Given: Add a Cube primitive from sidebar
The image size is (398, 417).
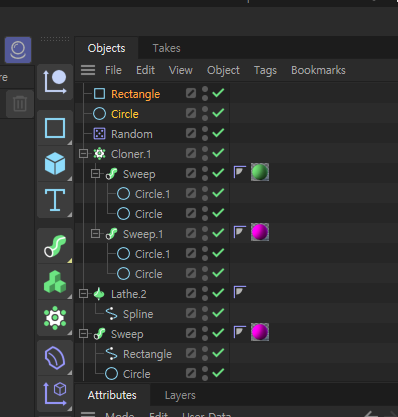Looking at the screenshot, I should click(x=55, y=164).
